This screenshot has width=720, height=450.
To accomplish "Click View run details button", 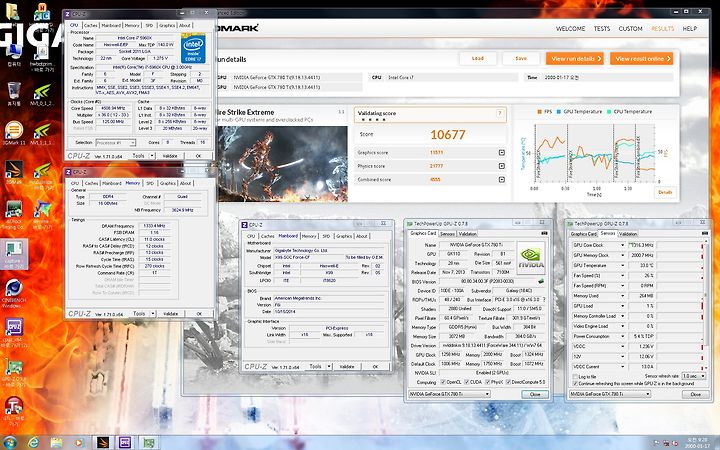I will tap(575, 58).
